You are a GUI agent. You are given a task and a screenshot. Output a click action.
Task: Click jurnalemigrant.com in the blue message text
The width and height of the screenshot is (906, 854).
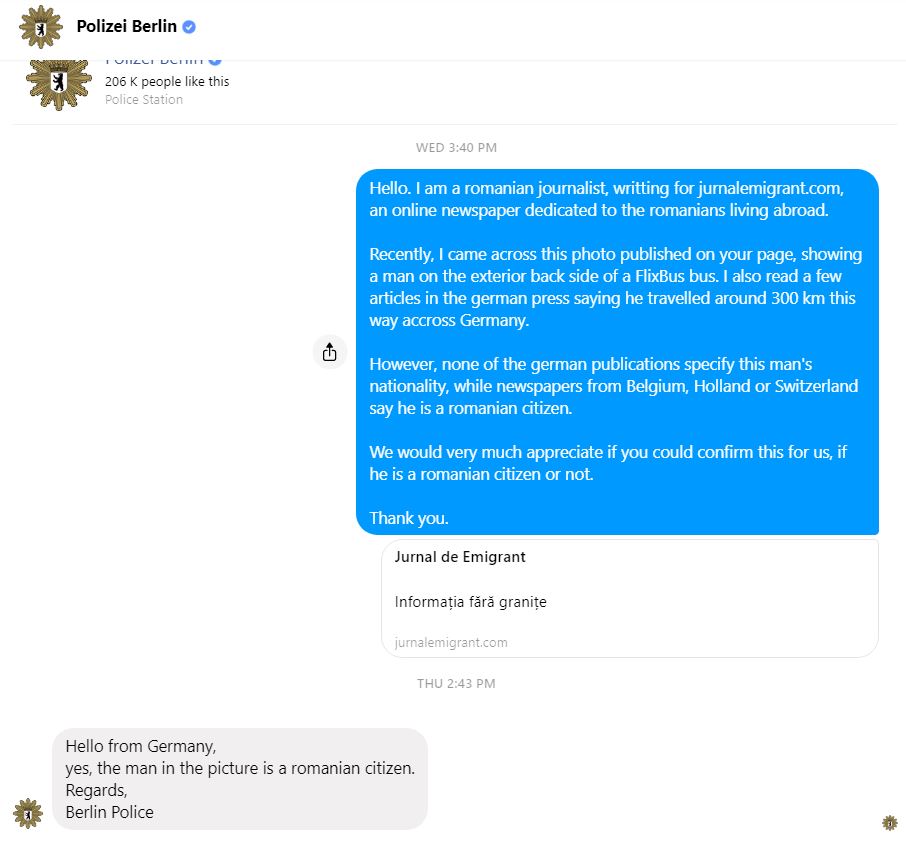771,188
